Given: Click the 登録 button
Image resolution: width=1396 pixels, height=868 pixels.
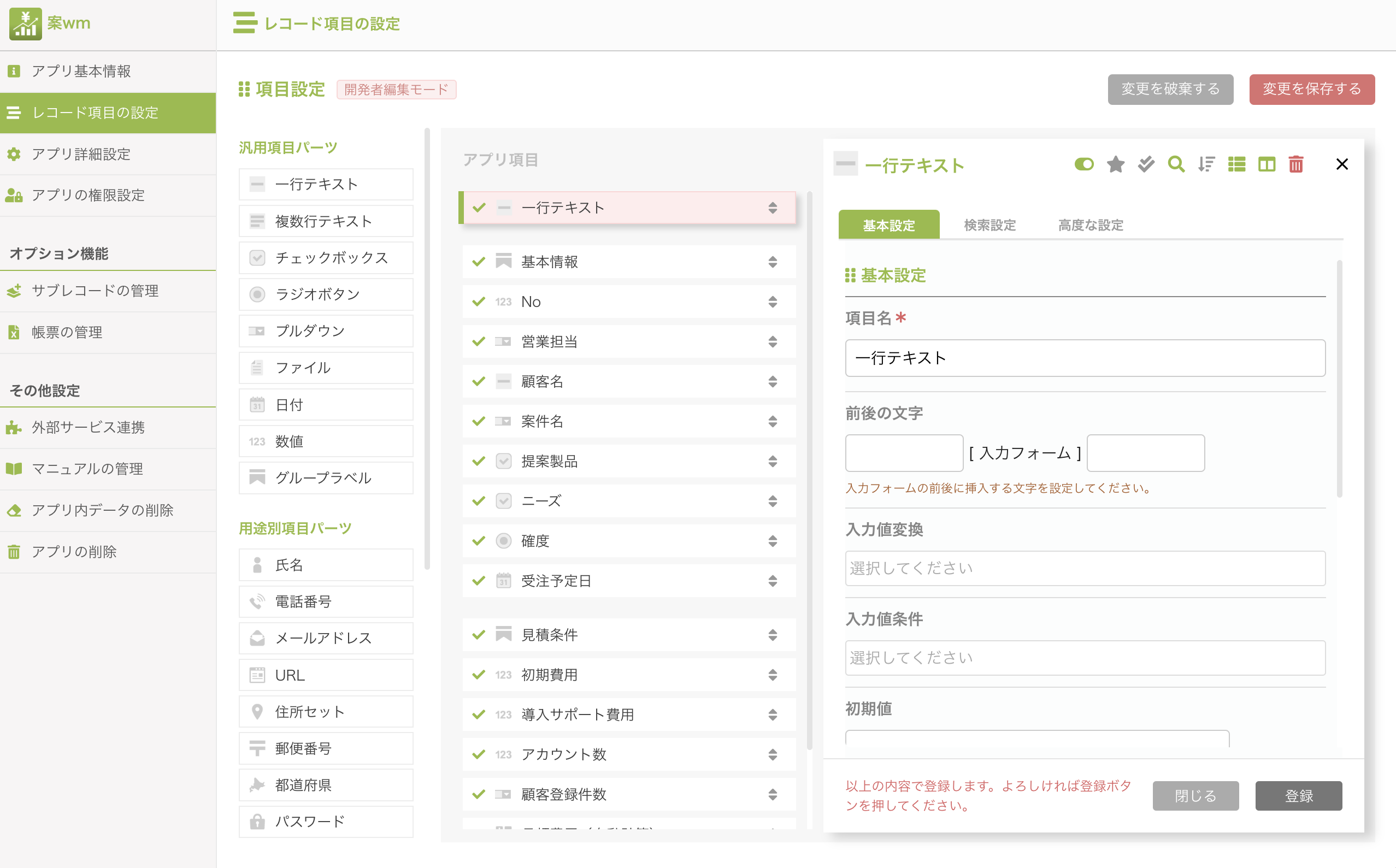Looking at the screenshot, I should pos(1298,796).
